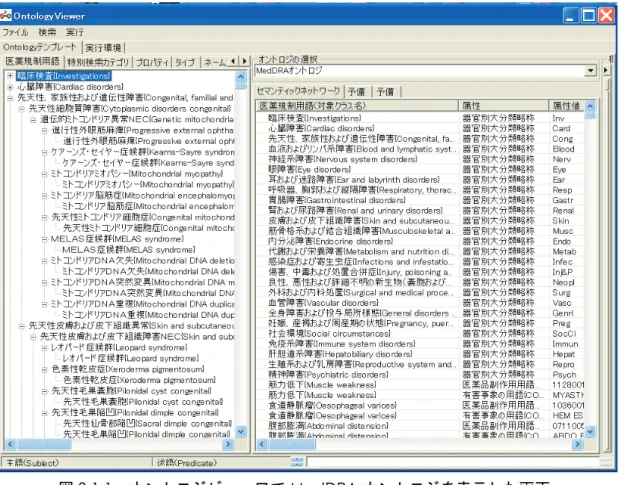Click the 属性値 column header
This screenshot has width=619, height=485.
click(x=566, y=105)
